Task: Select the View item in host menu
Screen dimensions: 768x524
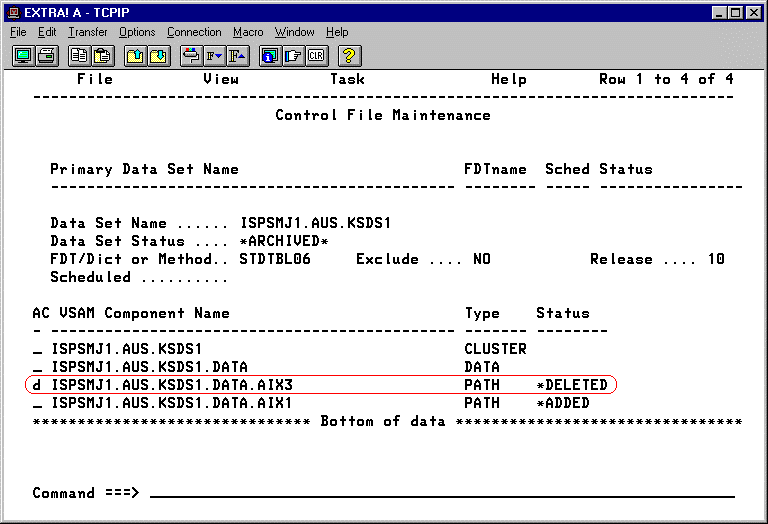Action: click(x=221, y=79)
